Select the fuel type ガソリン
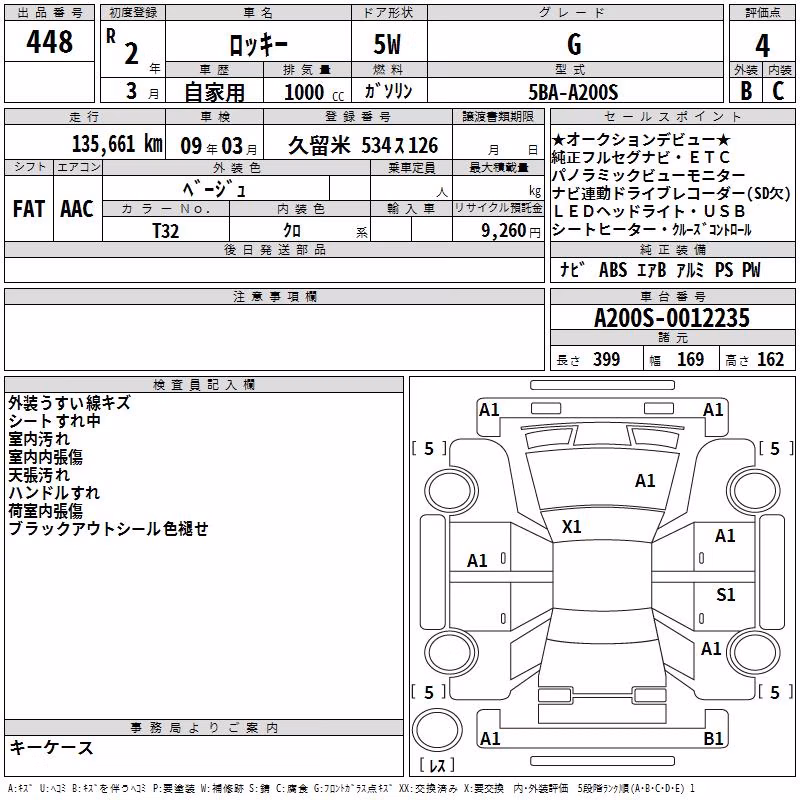 388,91
